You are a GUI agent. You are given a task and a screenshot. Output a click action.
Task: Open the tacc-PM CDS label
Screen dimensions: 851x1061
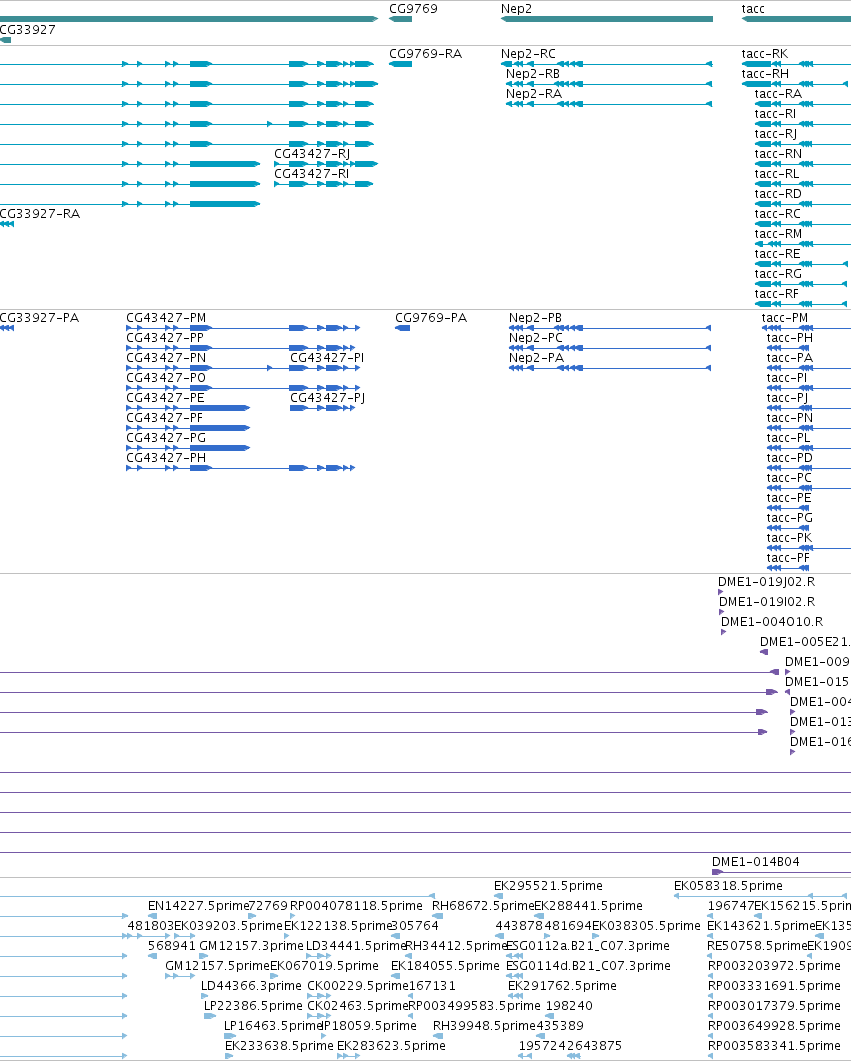(785, 317)
